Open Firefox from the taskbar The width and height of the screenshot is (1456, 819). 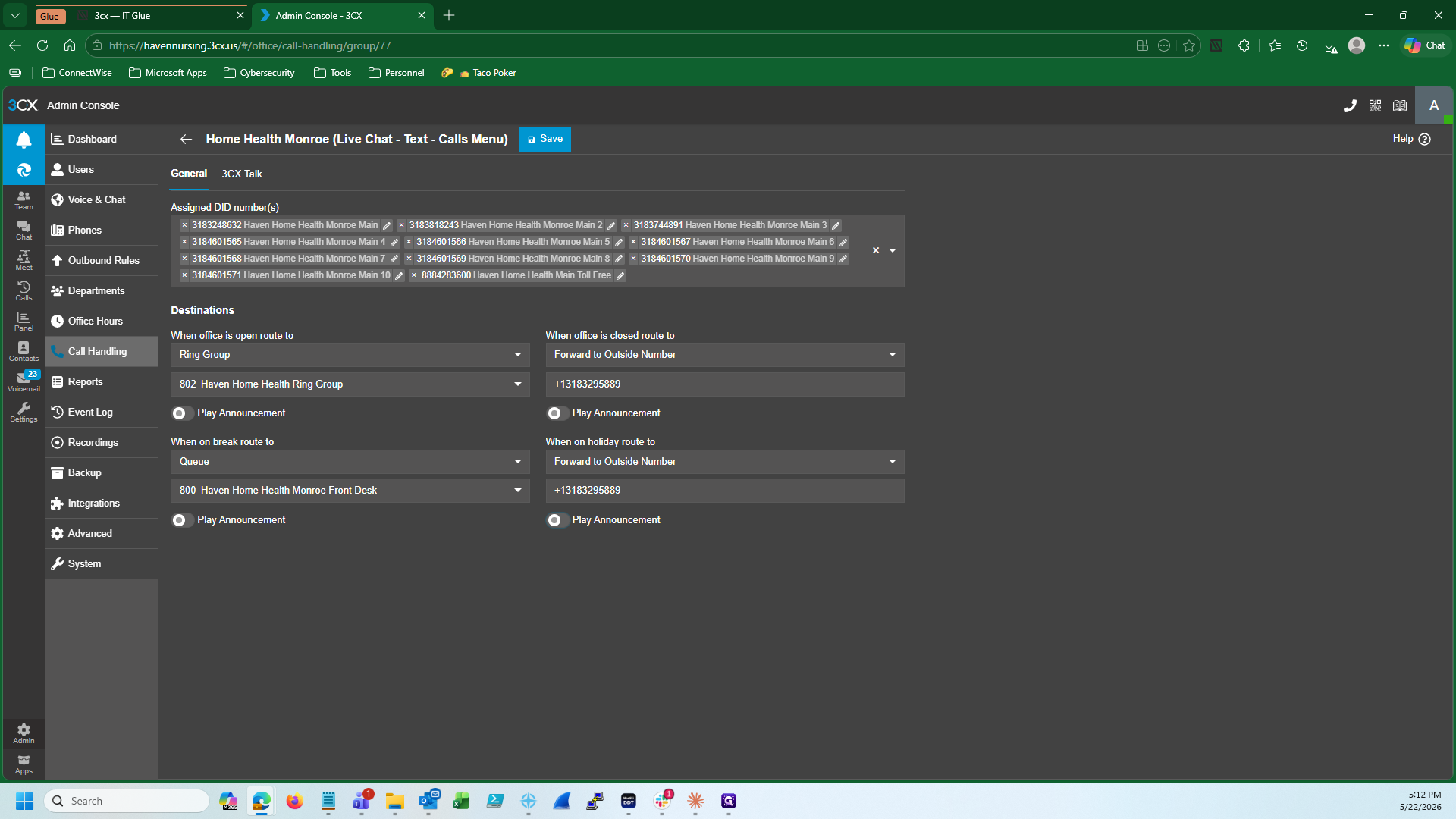(x=294, y=801)
